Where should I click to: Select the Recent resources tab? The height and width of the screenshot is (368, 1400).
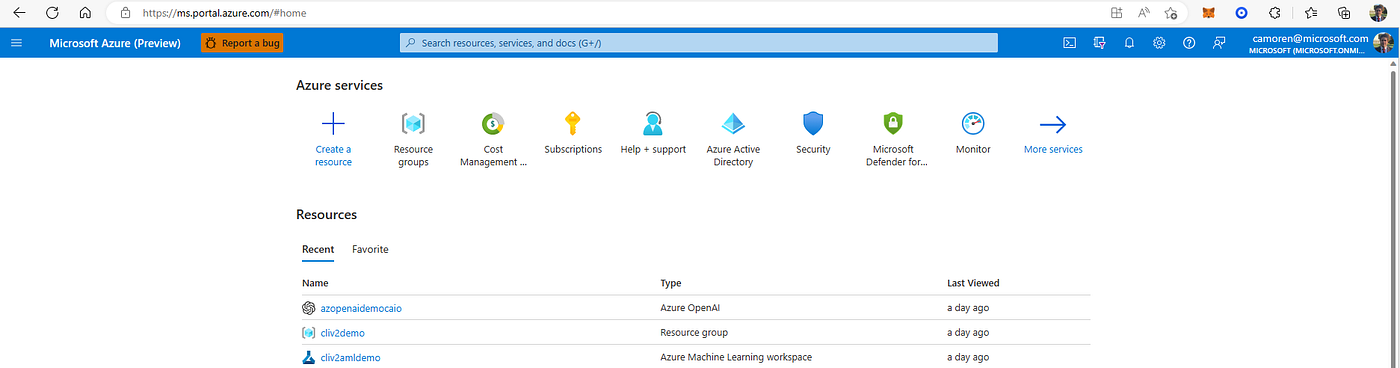coord(318,249)
